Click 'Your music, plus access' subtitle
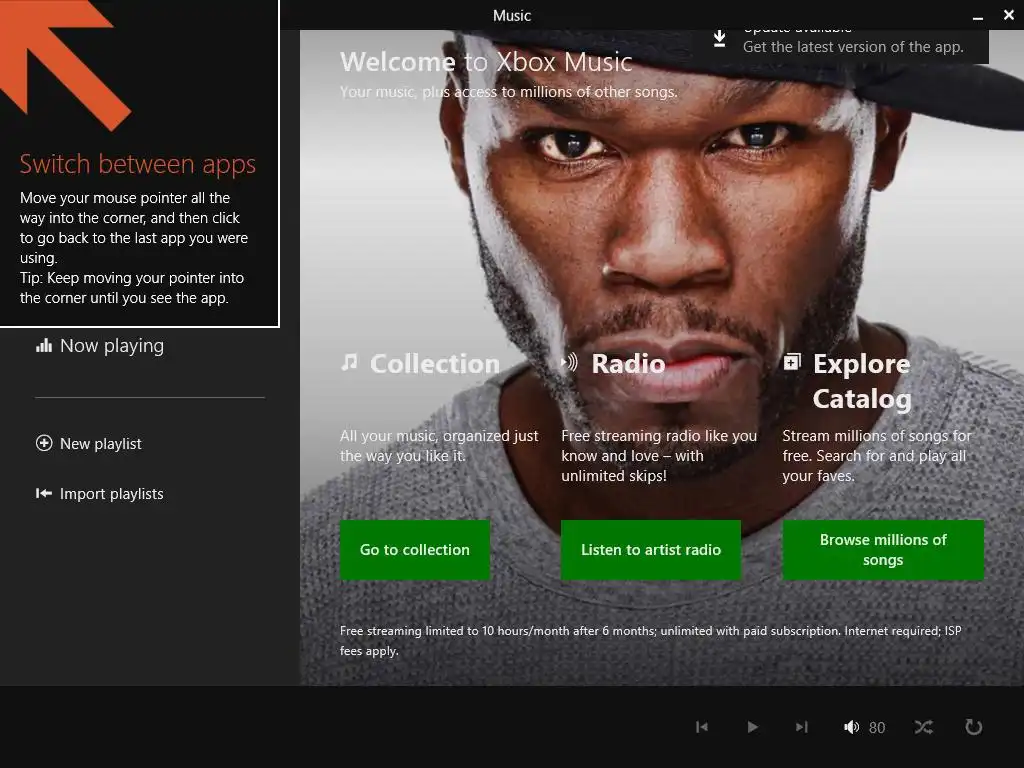This screenshot has height=768, width=1024. pos(509,92)
